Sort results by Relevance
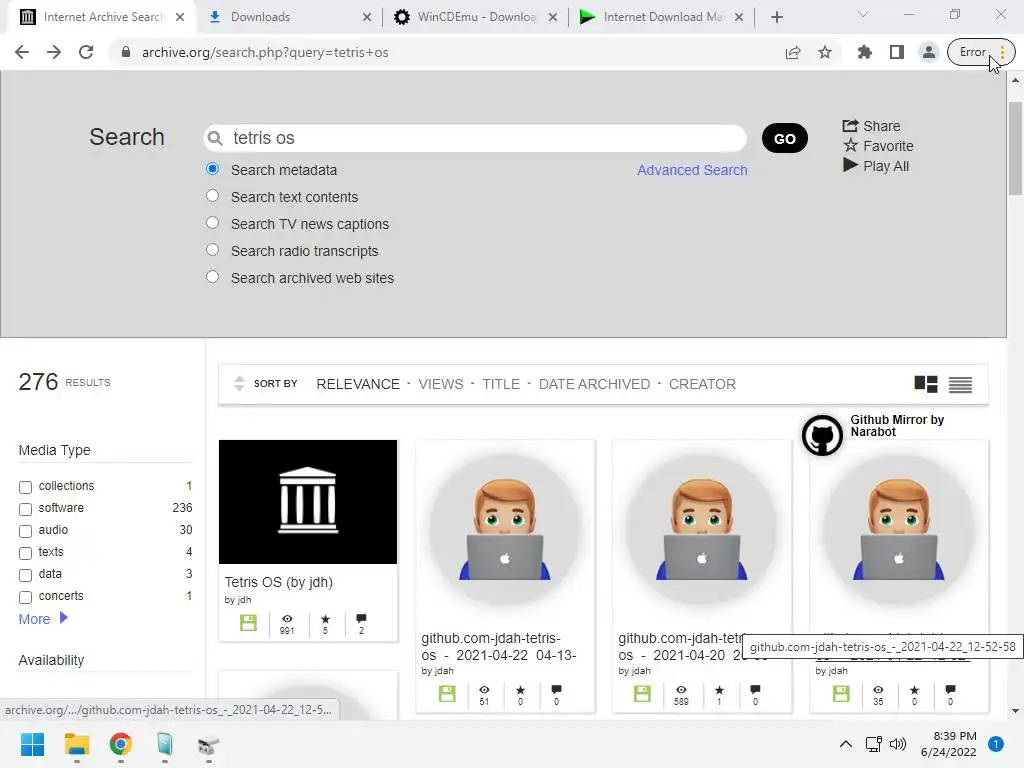This screenshot has width=1024, height=768. [x=358, y=384]
